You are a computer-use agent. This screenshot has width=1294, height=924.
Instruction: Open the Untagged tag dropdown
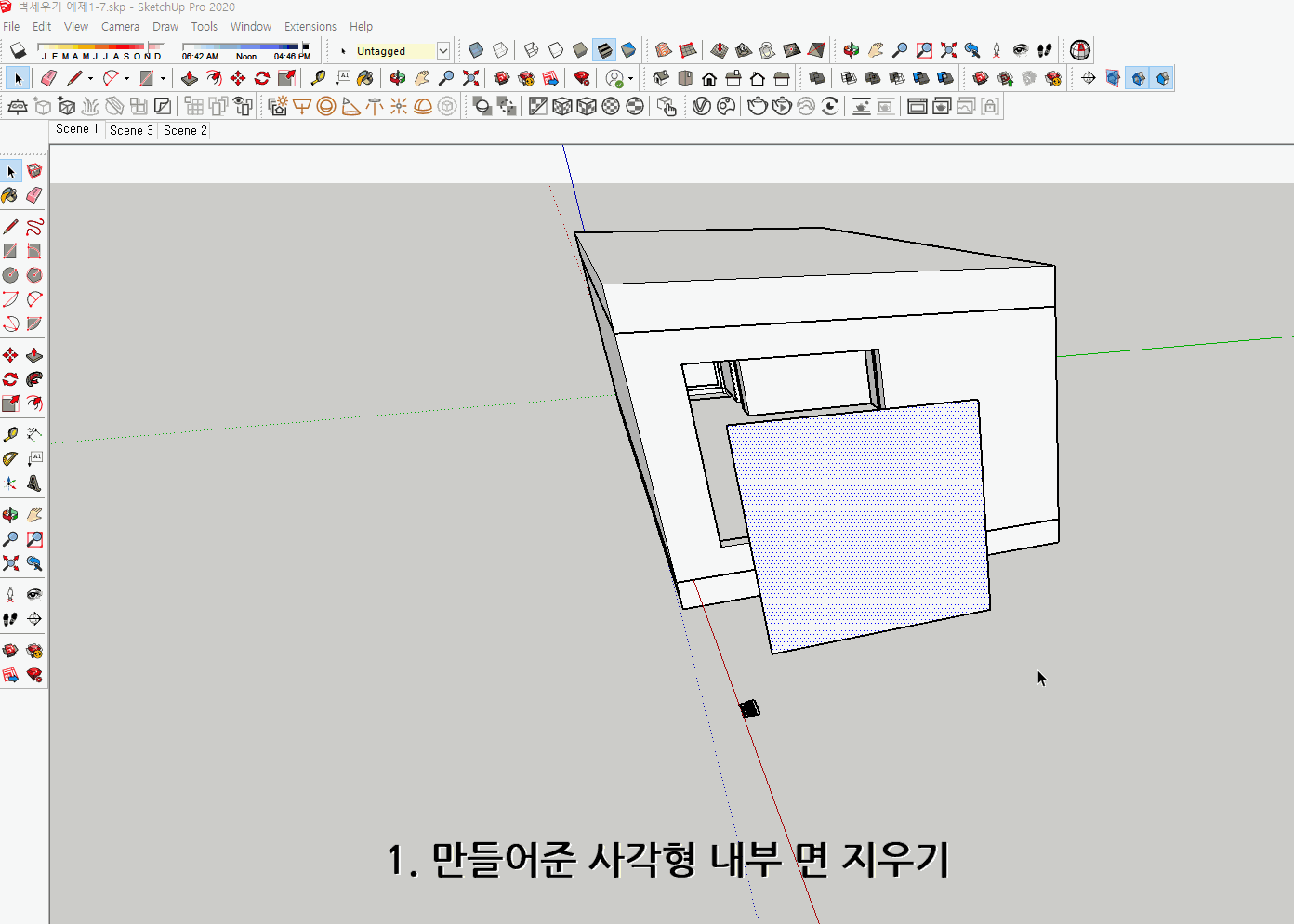click(x=443, y=50)
